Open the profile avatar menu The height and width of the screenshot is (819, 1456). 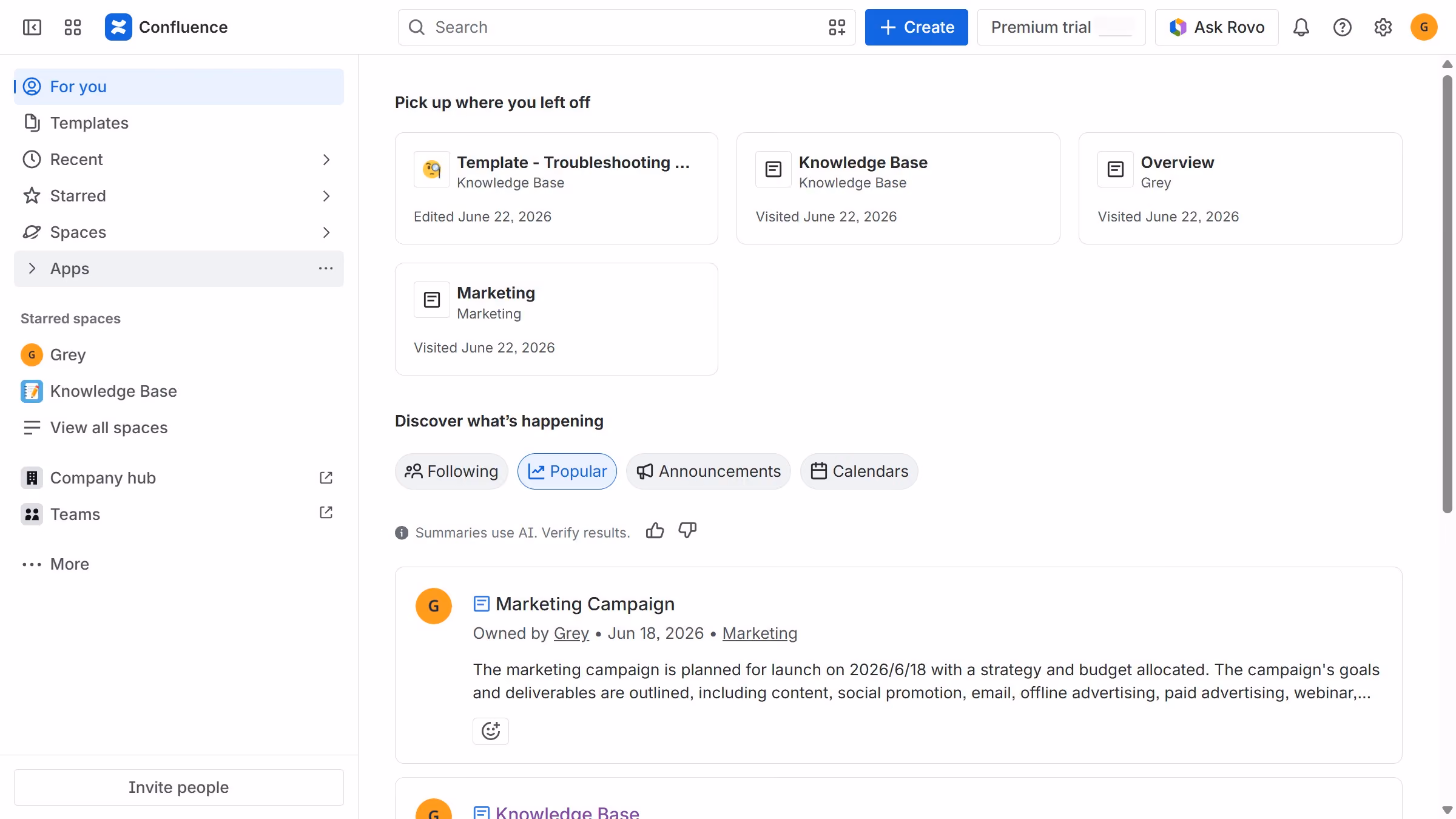pyautogui.click(x=1424, y=27)
